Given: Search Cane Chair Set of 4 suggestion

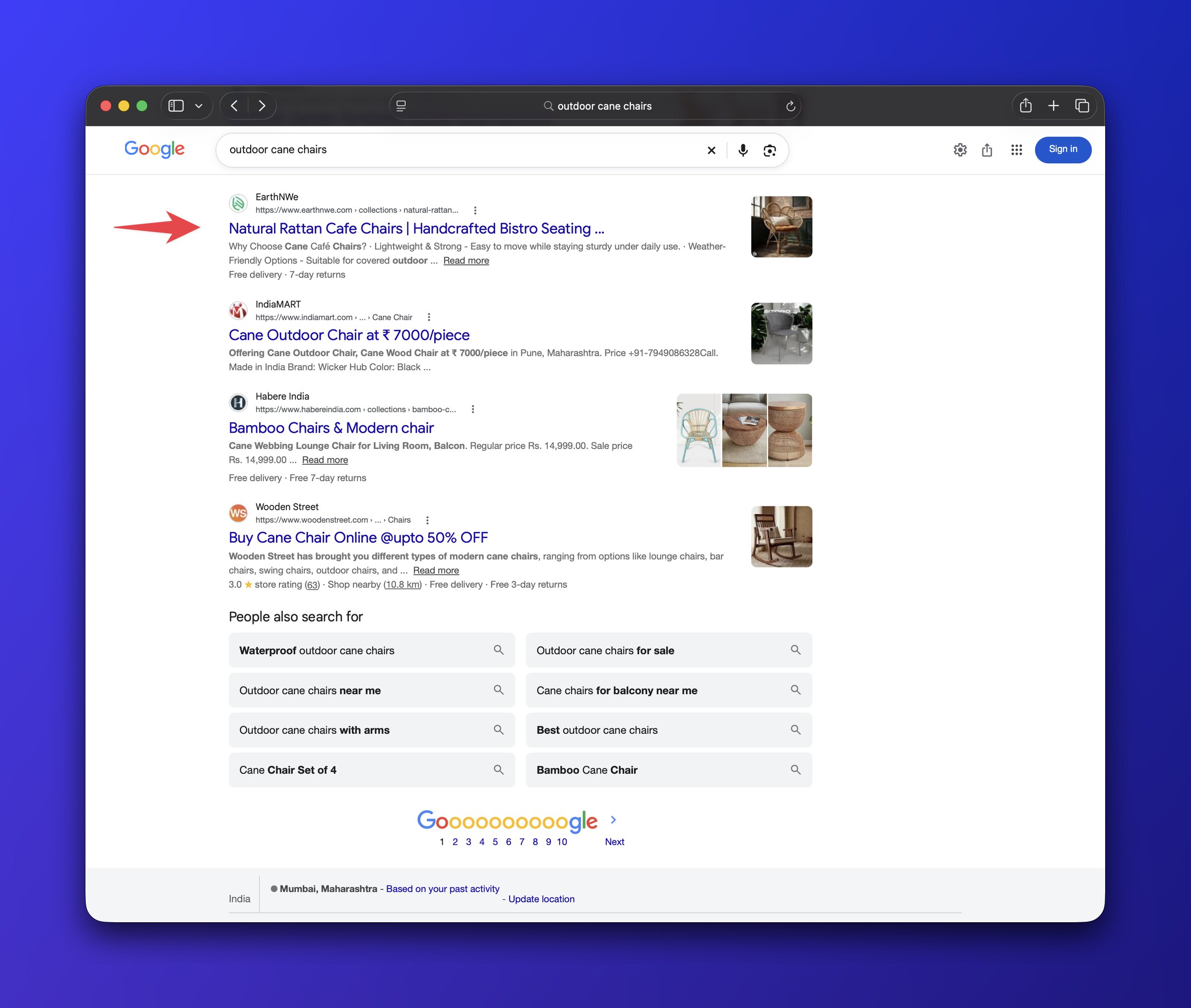Looking at the screenshot, I should 372,770.
